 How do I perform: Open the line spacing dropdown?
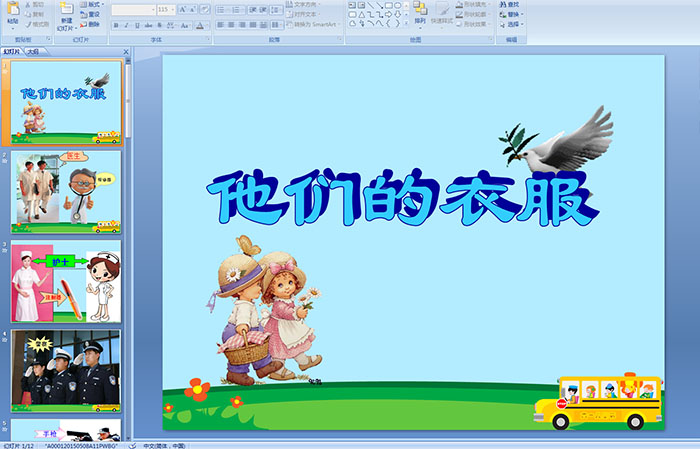277,9
